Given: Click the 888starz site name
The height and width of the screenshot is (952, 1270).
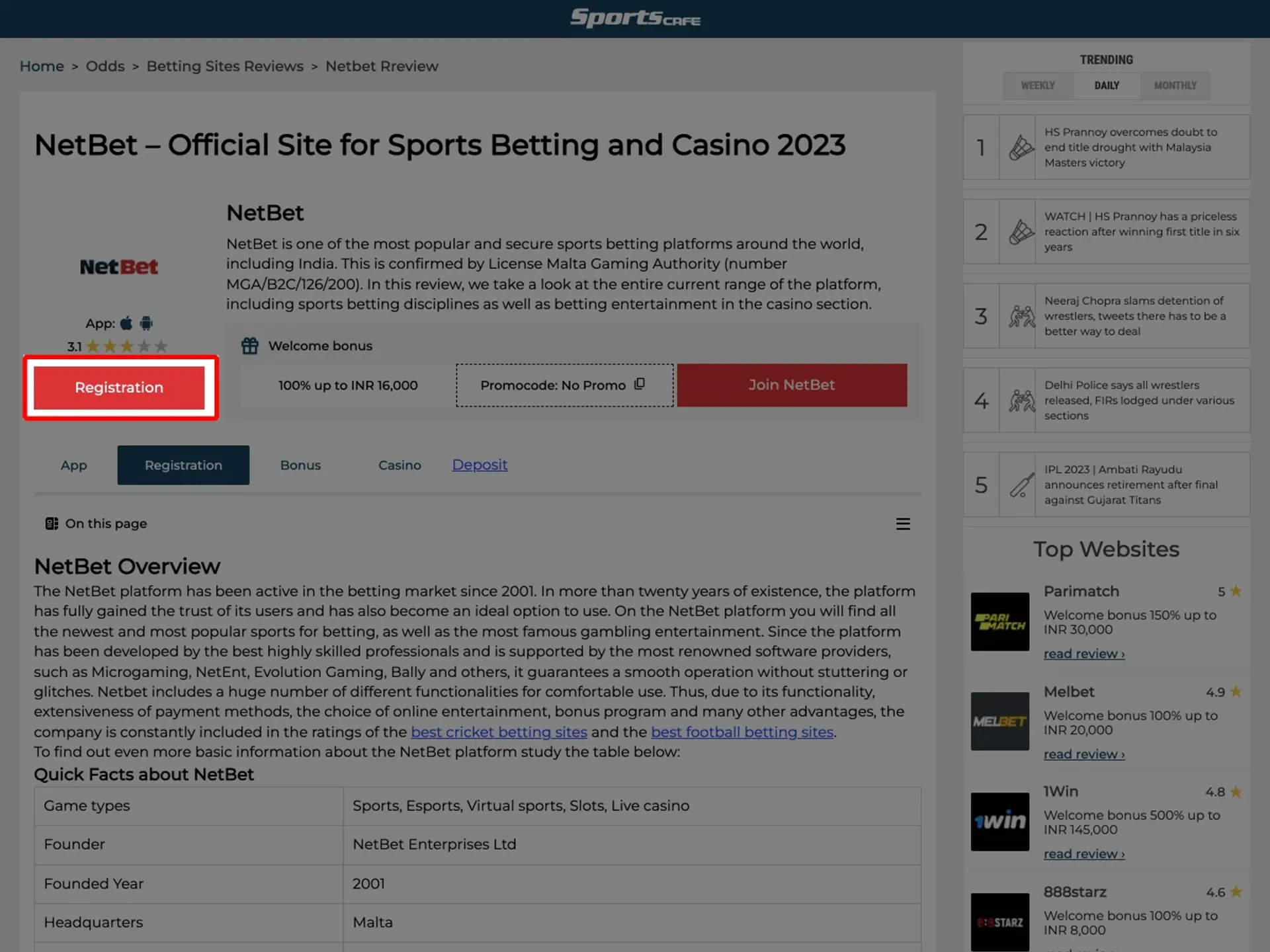Looking at the screenshot, I should coord(1075,892).
